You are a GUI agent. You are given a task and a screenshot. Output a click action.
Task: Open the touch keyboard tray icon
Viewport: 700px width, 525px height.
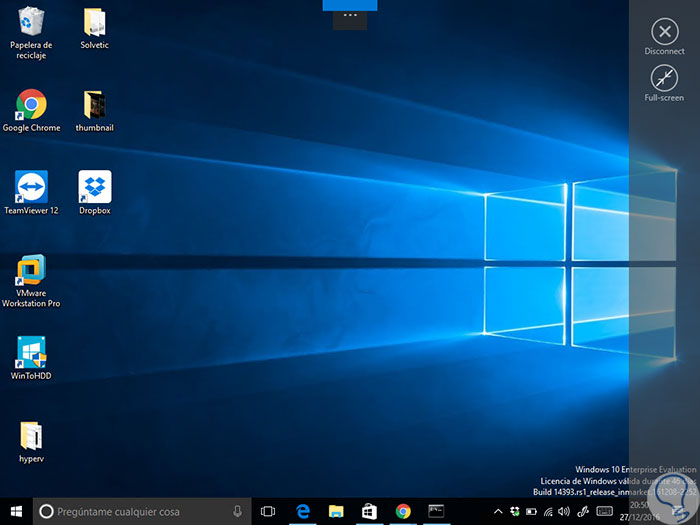coord(604,511)
